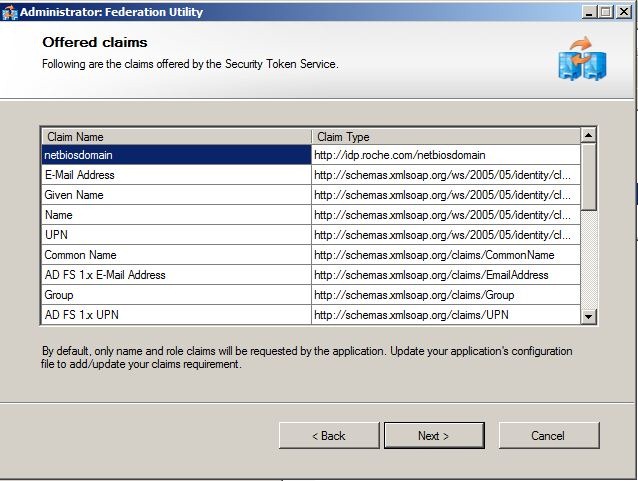Sort by the Claim Type column header
Viewport: 638px width, 481px height.
pos(445,136)
